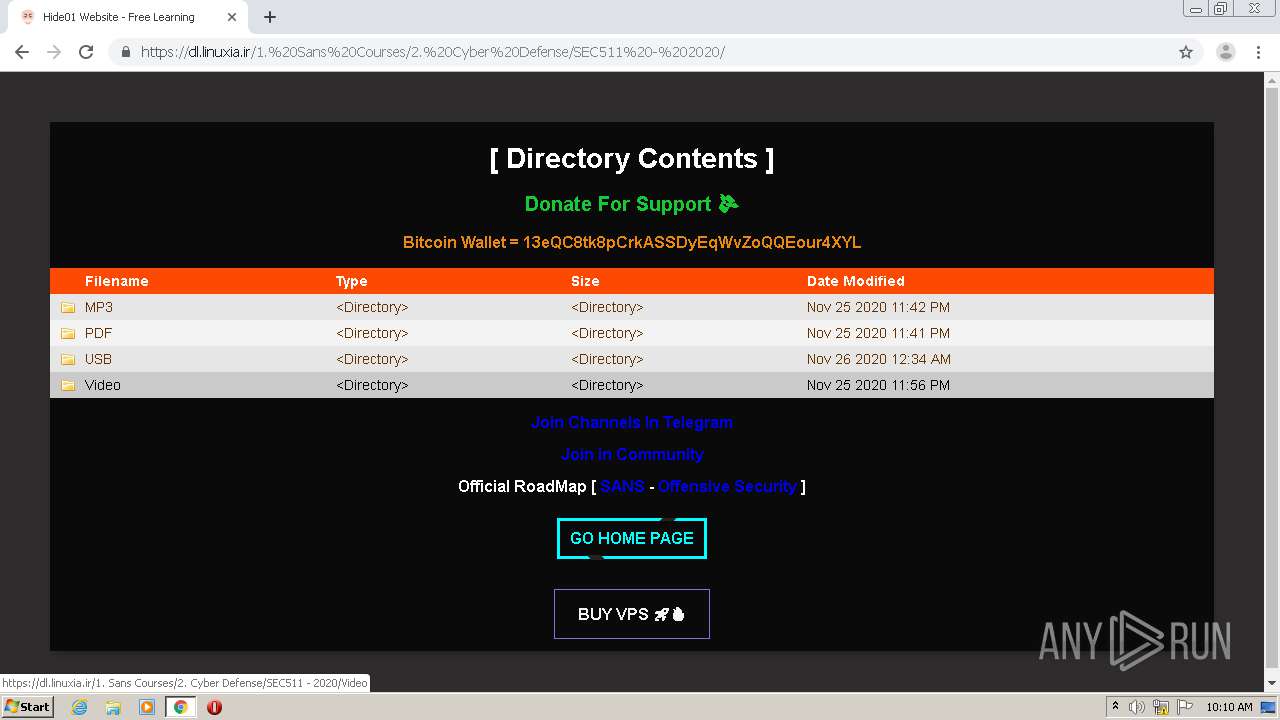Click the Size column header

point(586,281)
